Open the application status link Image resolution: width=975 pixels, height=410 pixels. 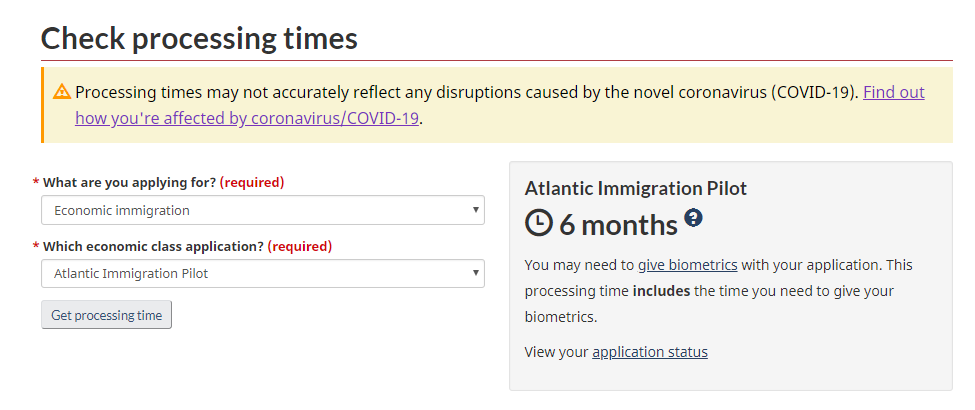650,352
